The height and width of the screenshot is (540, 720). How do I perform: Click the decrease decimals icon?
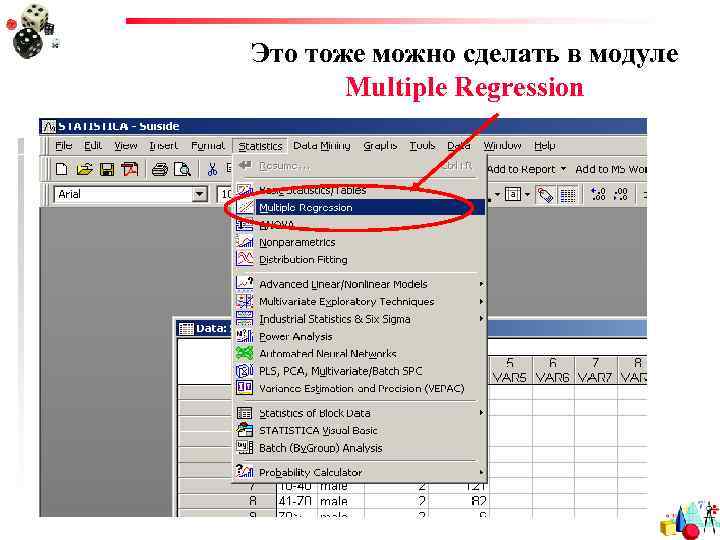(x=620, y=194)
